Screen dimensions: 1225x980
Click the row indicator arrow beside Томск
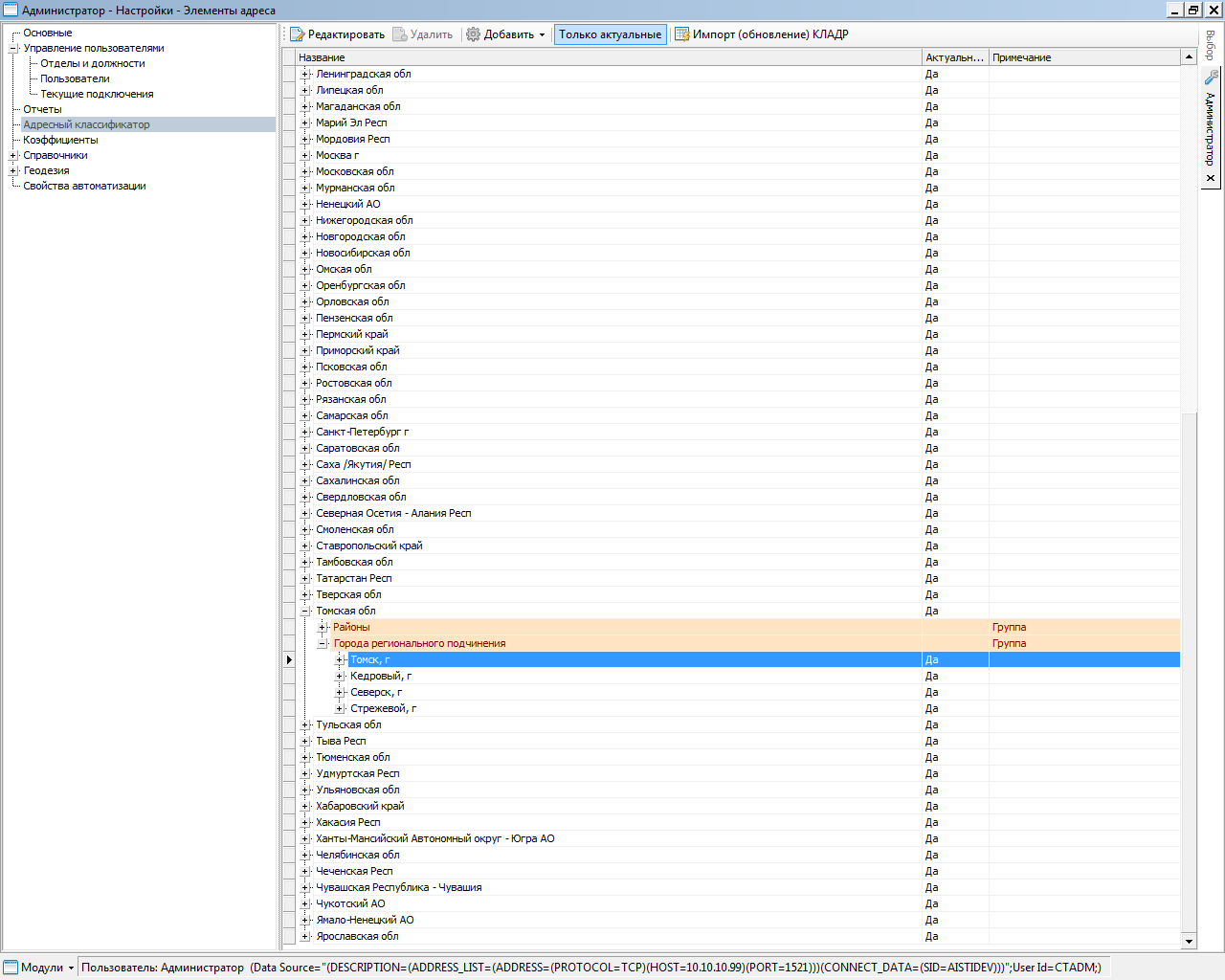point(289,659)
